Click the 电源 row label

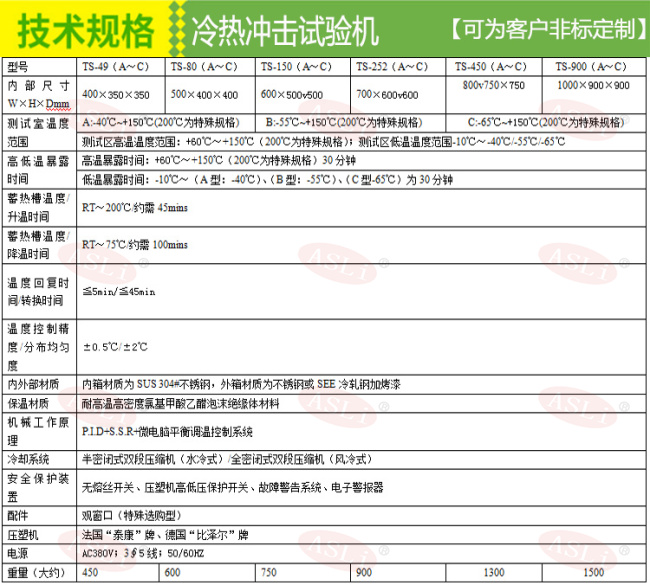[x=18, y=553]
